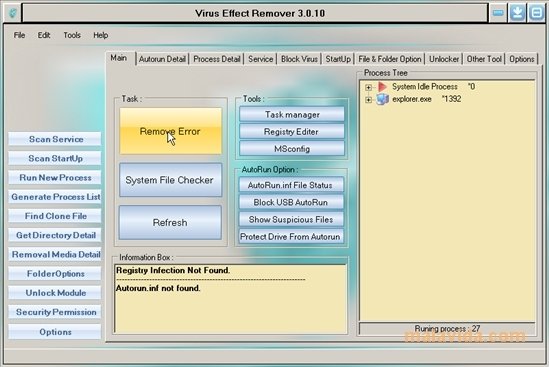Viewport: 549px width, 367px height.
Task: Open the File menu
Action: [19, 35]
